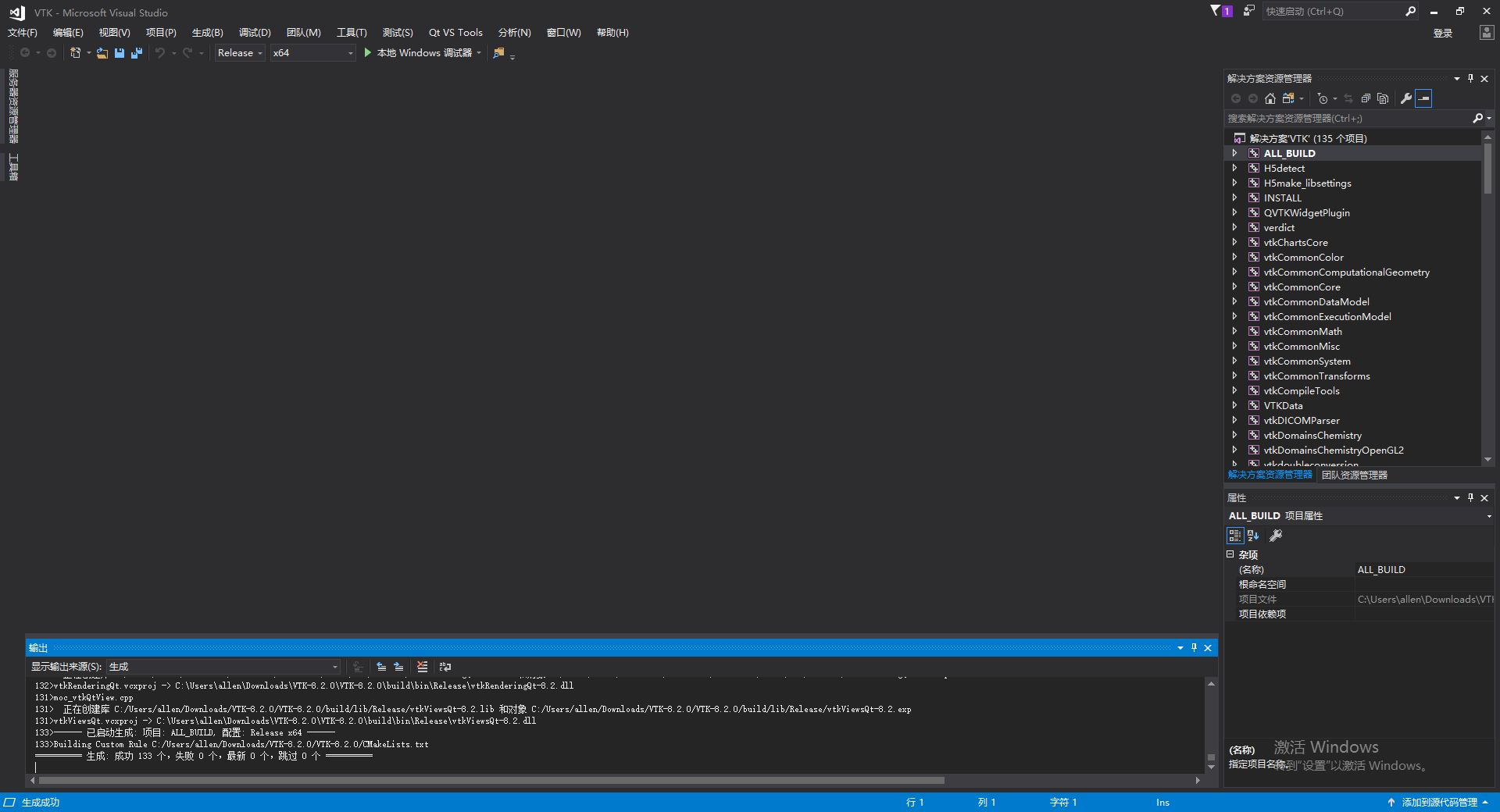Click the Clear All output icon
The width and height of the screenshot is (1500, 812).
pyautogui.click(x=423, y=667)
